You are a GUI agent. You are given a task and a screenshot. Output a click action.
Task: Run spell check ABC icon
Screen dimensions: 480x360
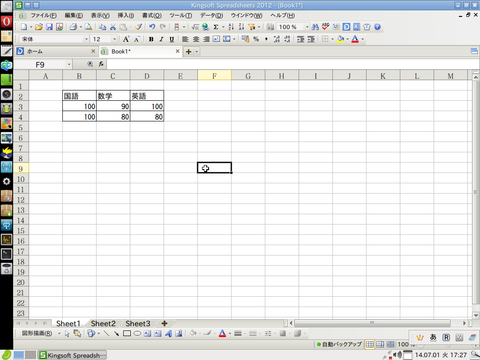326,27
